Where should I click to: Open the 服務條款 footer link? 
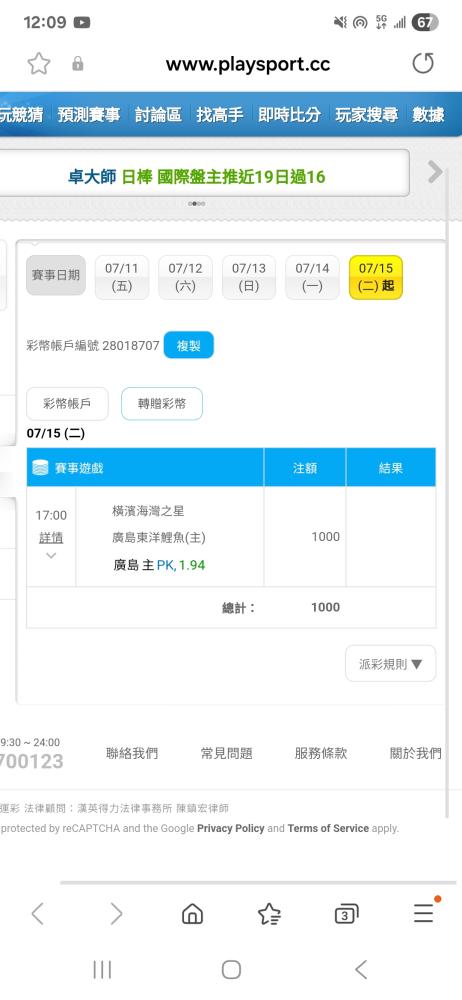[x=321, y=753]
